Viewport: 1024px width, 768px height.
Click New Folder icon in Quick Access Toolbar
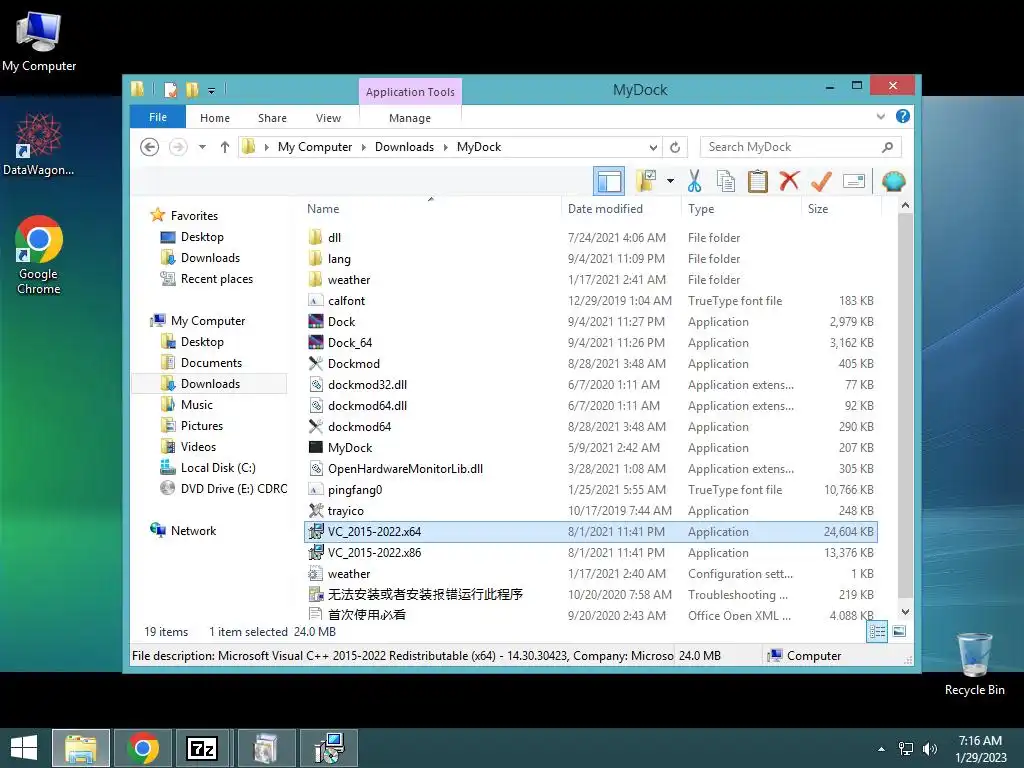tap(192, 89)
